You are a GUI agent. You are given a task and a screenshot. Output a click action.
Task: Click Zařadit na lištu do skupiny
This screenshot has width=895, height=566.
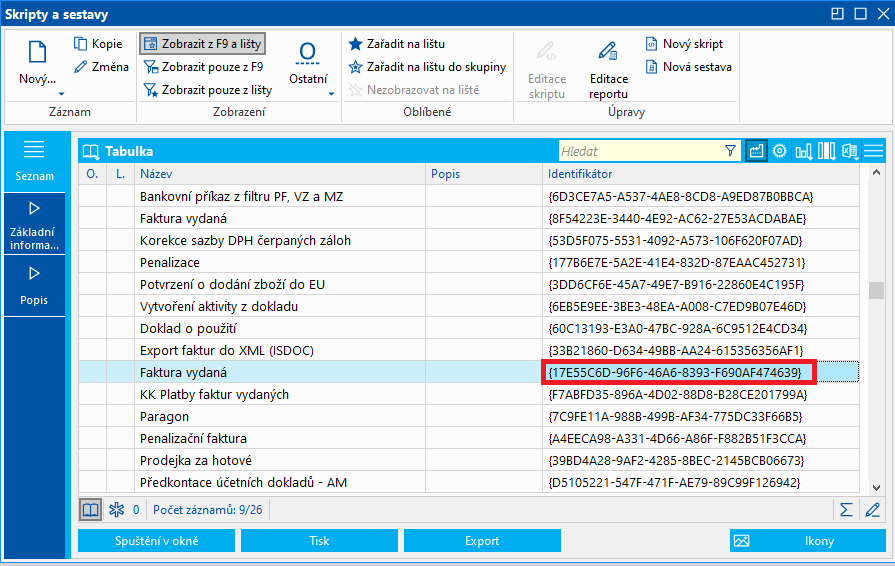pos(428,67)
